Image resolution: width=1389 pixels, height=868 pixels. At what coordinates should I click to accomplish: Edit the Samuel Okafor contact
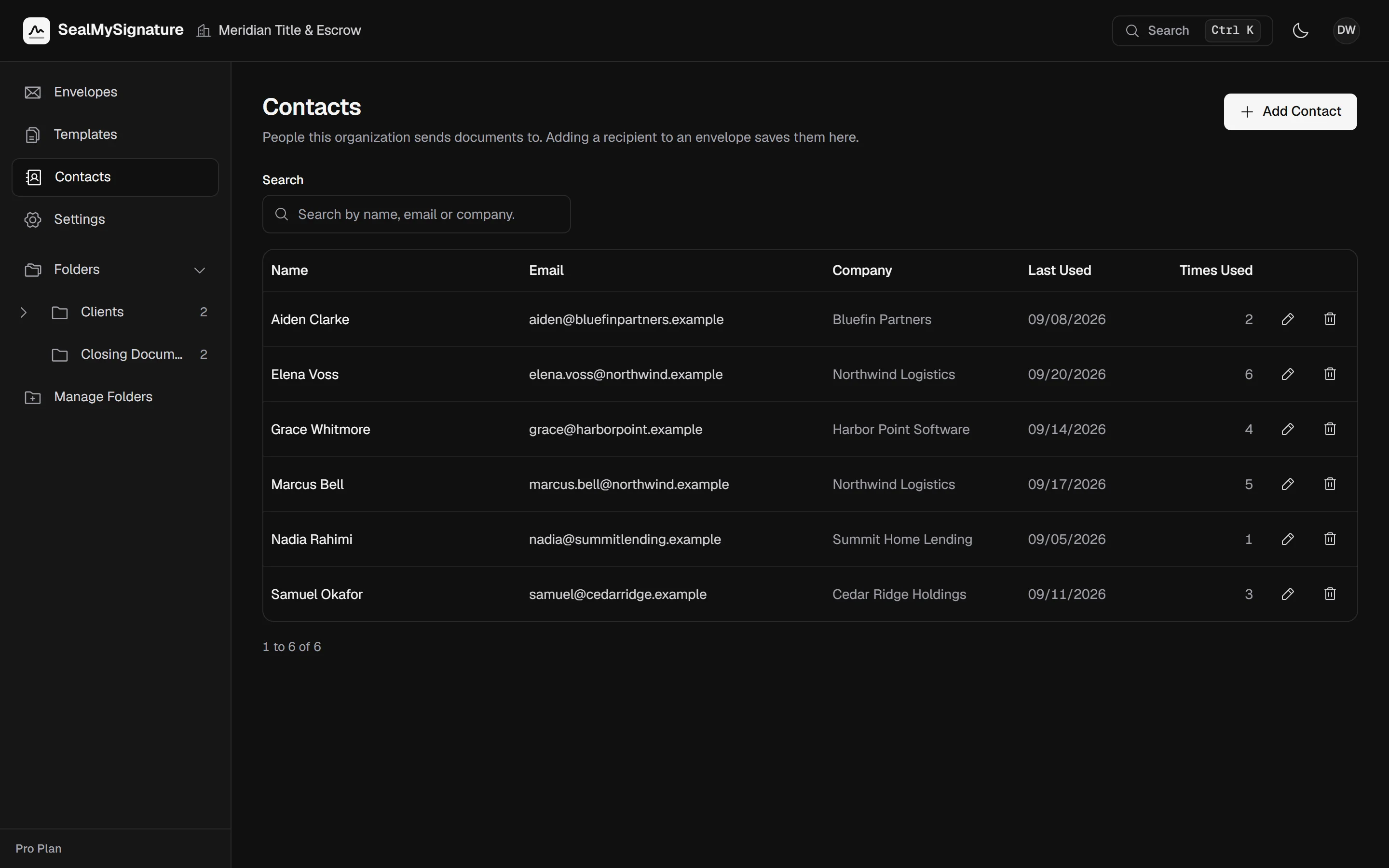point(1287,594)
